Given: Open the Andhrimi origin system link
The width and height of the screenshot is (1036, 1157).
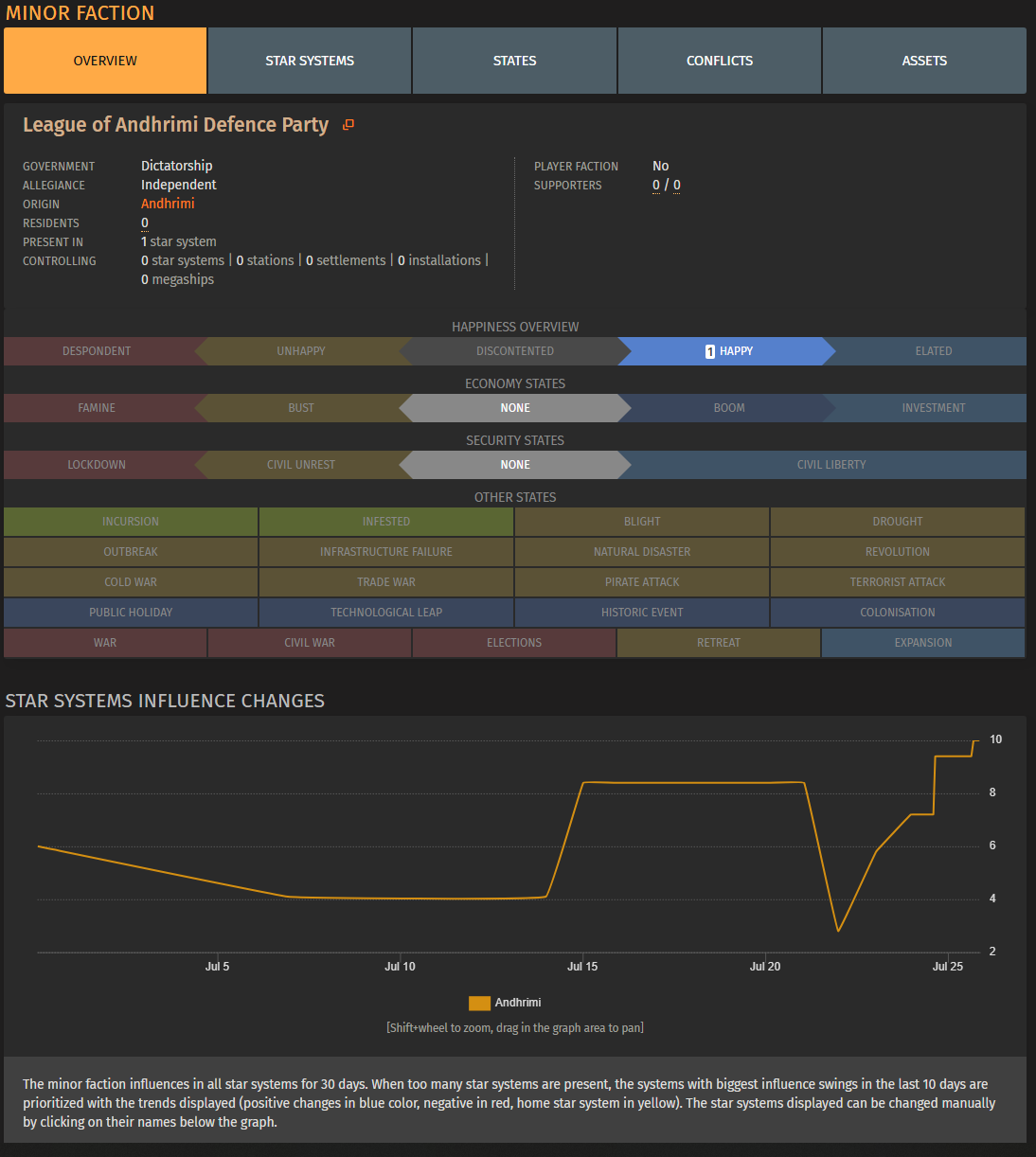Looking at the screenshot, I should pos(168,204).
